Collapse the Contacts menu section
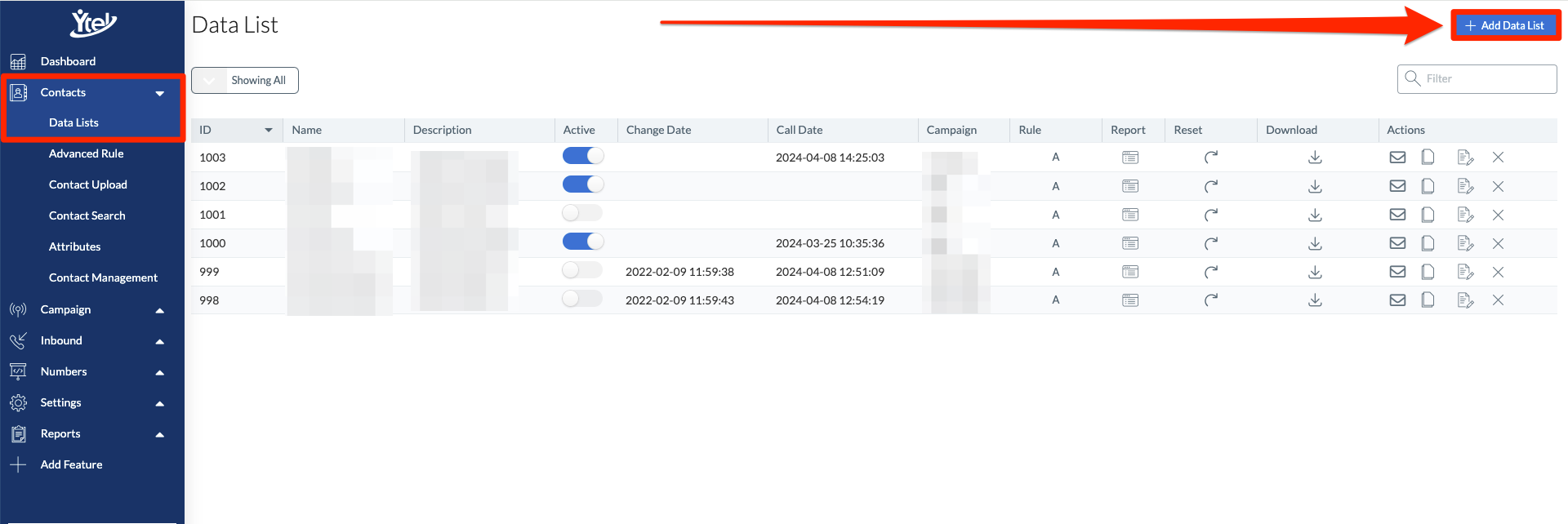The width and height of the screenshot is (1568, 524). 160,93
